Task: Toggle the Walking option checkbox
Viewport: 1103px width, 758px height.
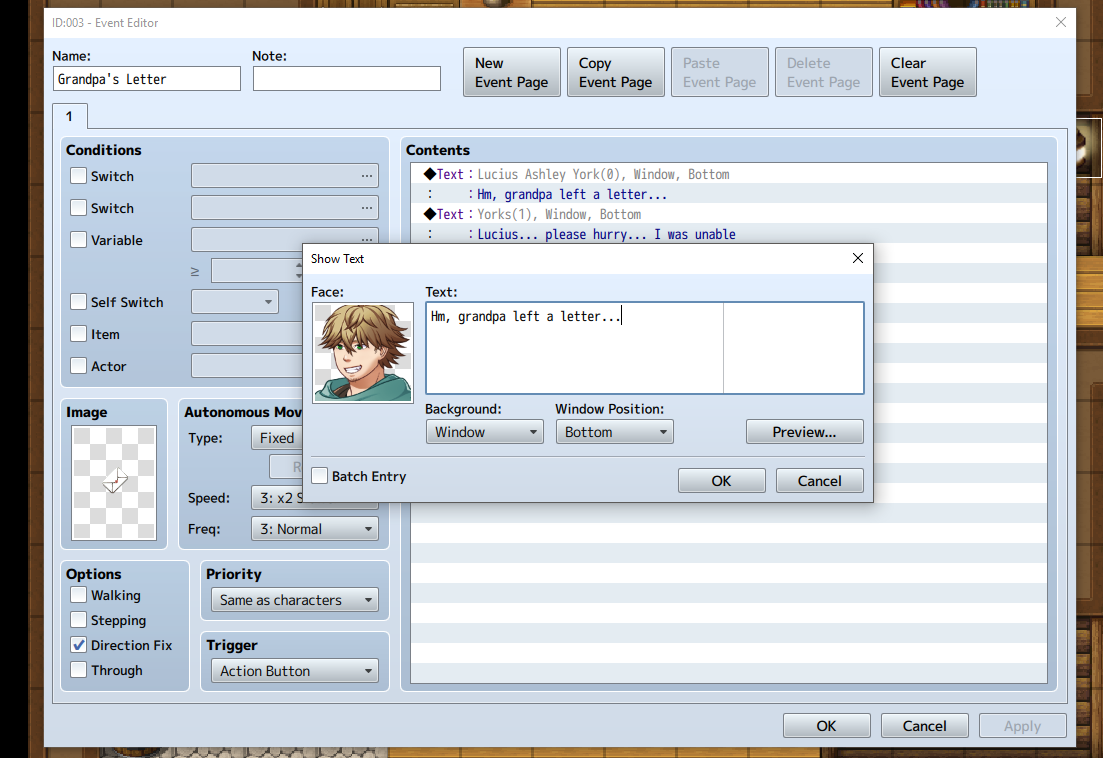Action: 79,595
